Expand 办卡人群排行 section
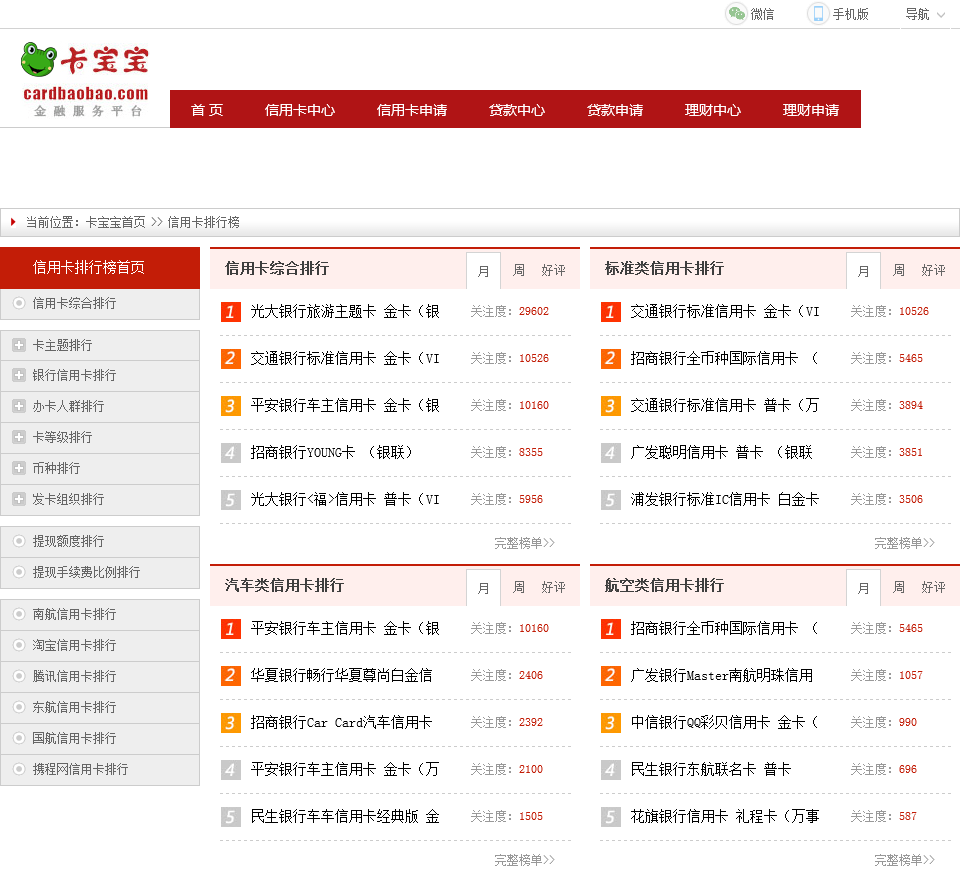960x873 pixels. [19, 406]
